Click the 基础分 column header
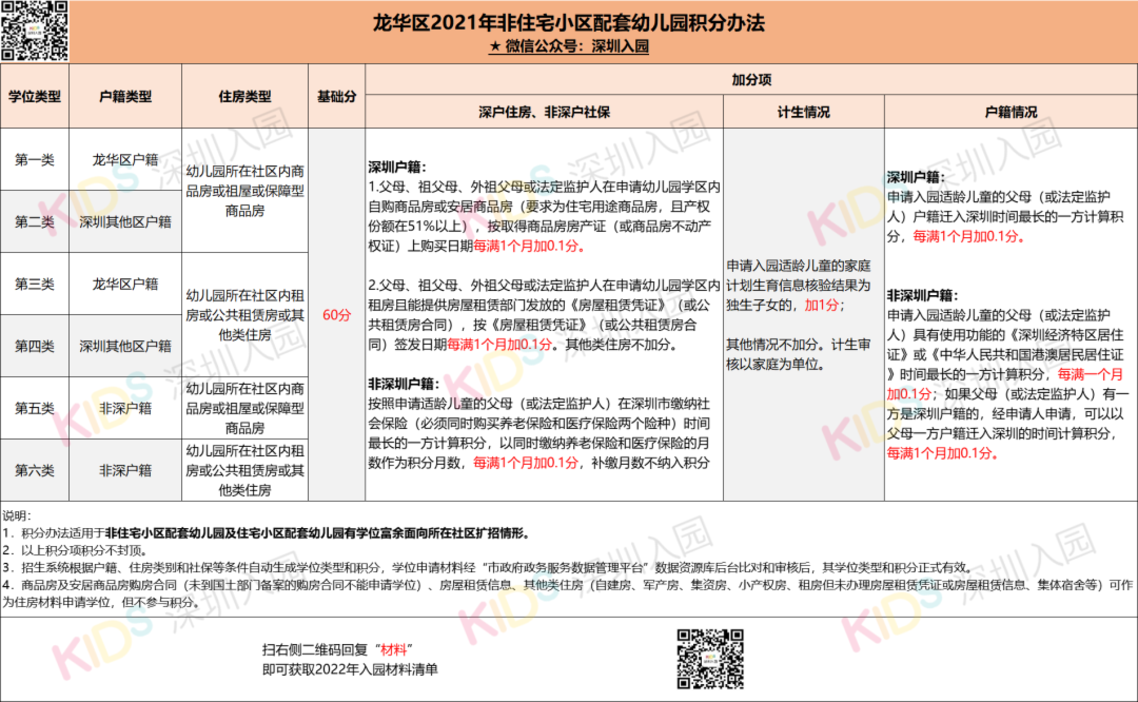This screenshot has height=702, width=1138. (x=337, y=96)
